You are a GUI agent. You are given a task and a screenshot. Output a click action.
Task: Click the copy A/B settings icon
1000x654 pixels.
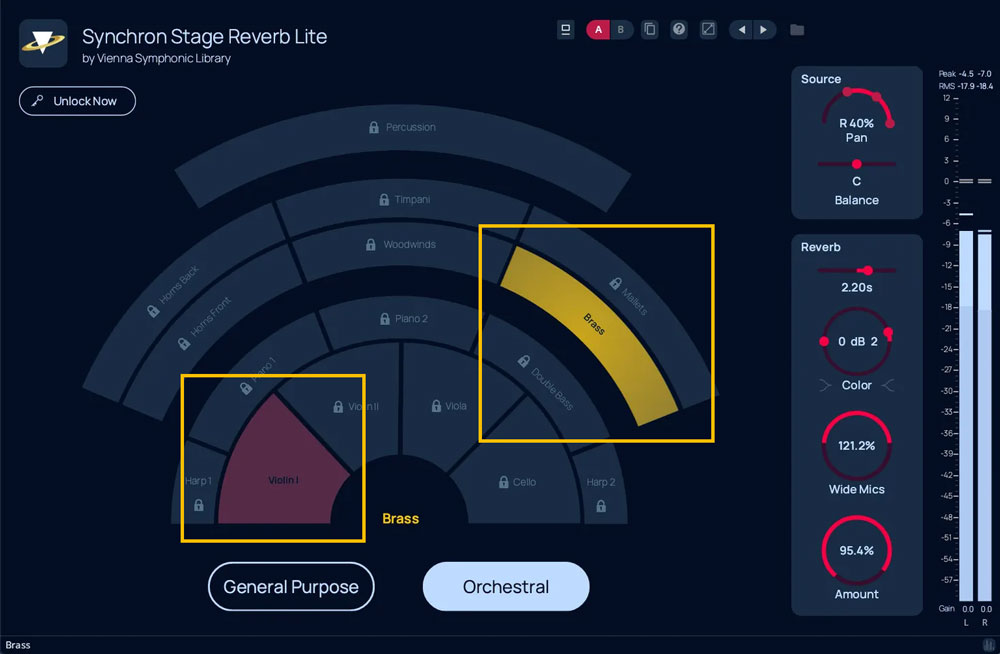click(650, 30)
